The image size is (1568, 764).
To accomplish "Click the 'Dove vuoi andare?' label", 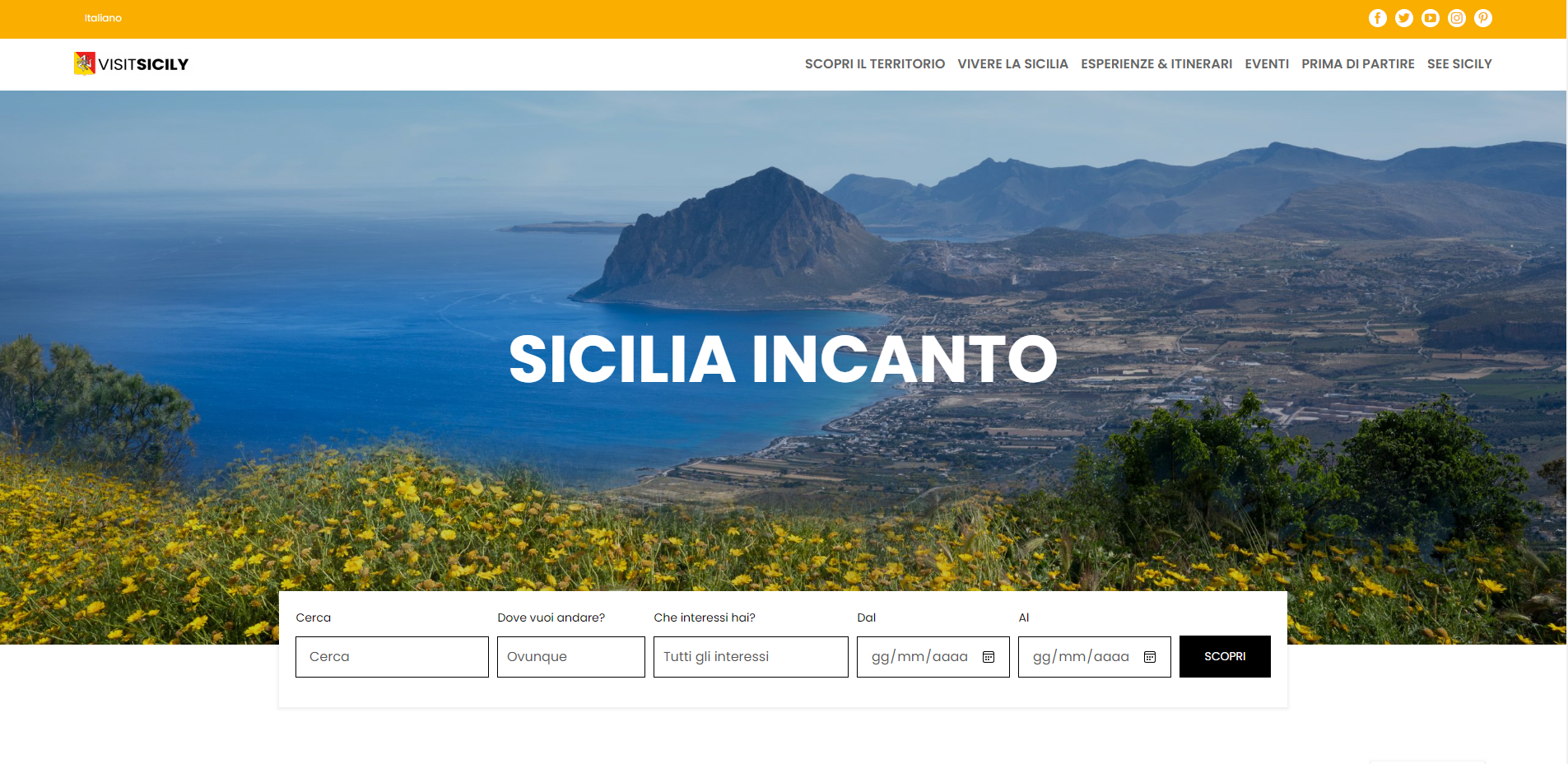I will click(x=551, y=617).
